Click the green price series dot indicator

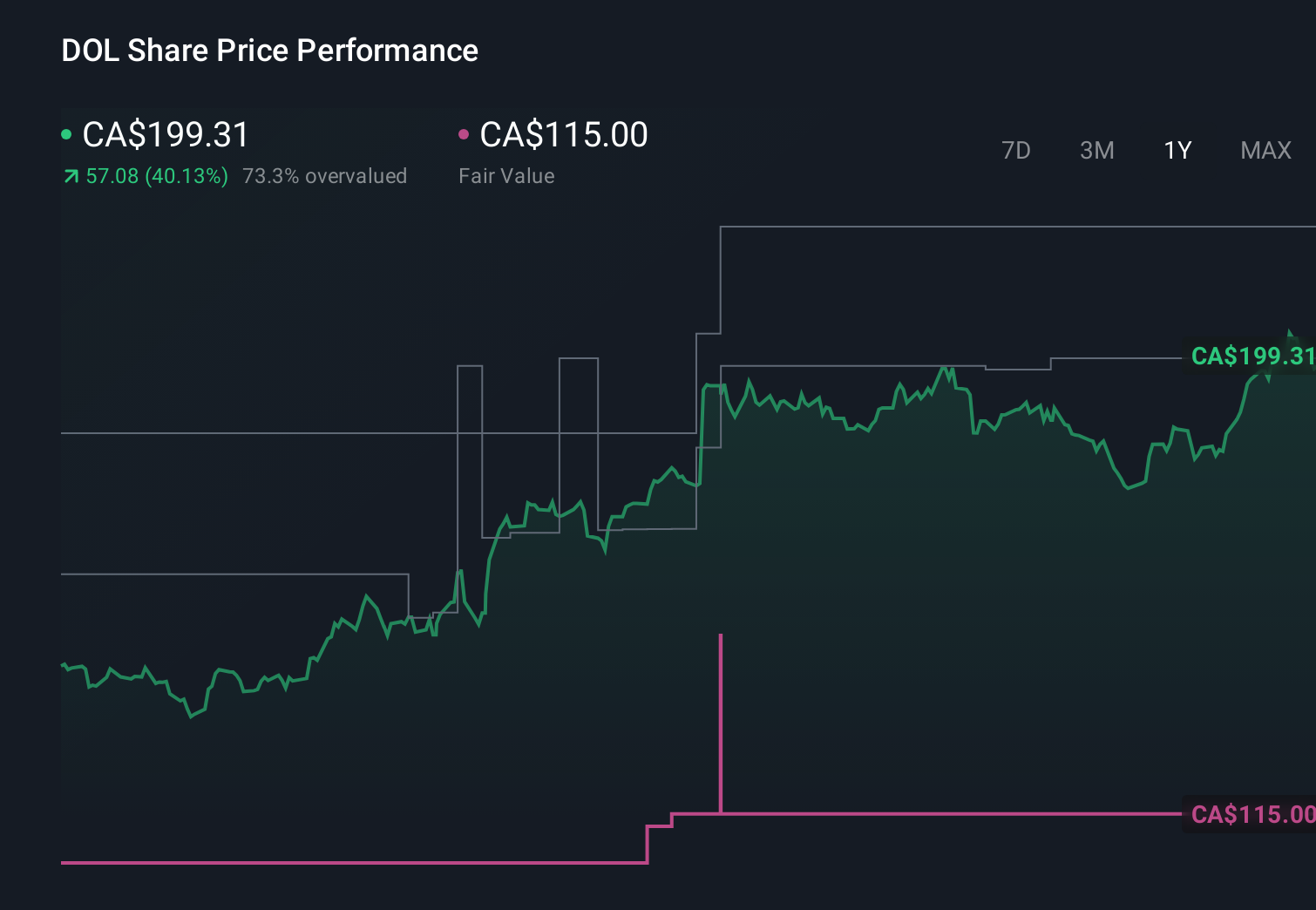click(66, 132)
